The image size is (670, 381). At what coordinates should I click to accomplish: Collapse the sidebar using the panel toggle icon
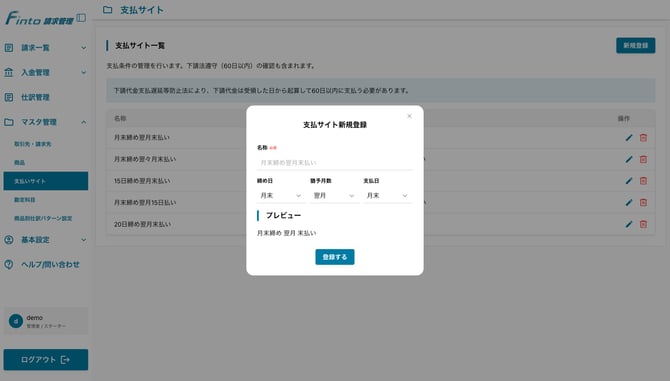click(x=81, y=18)
